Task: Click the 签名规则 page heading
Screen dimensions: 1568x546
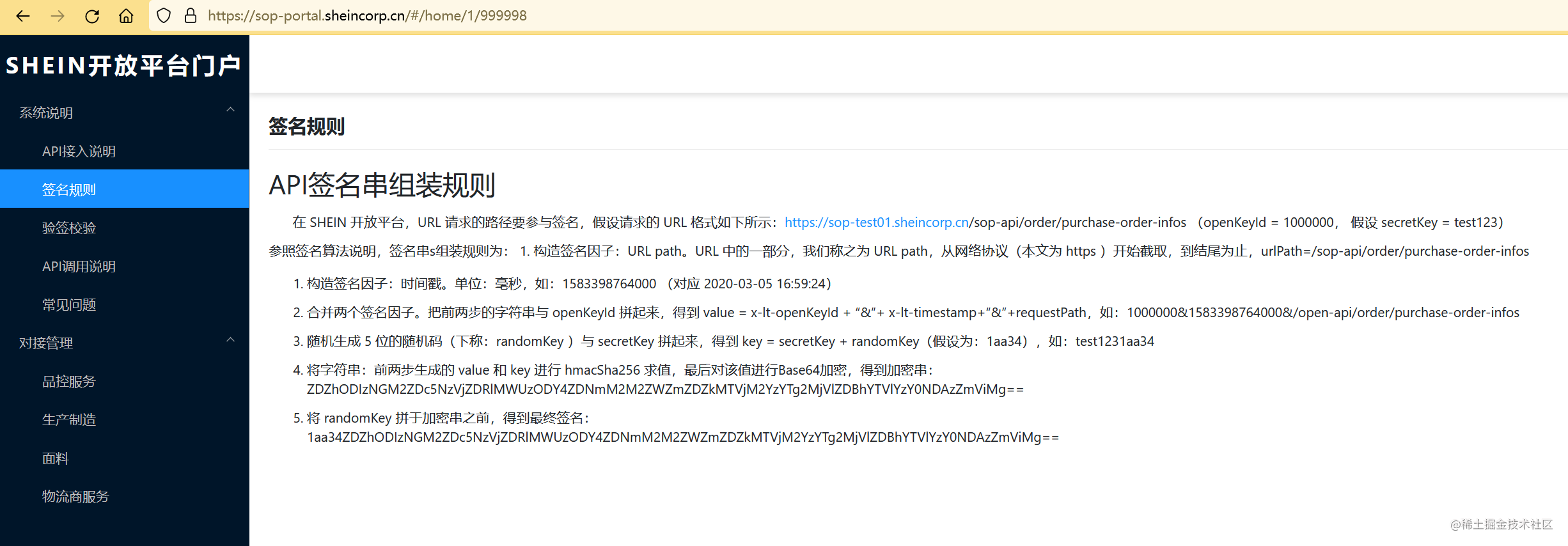Action: click(x=306, y=127)
